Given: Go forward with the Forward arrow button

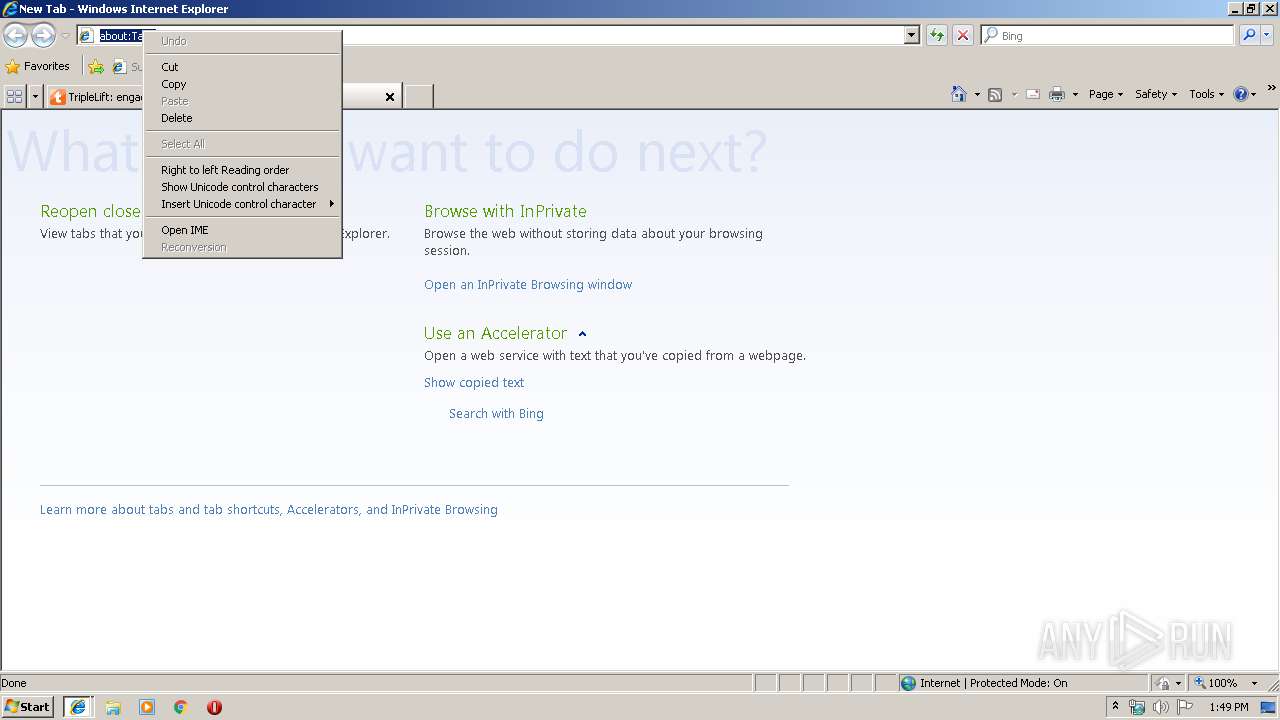Looking at the screenshot, I should coord(43,36).
